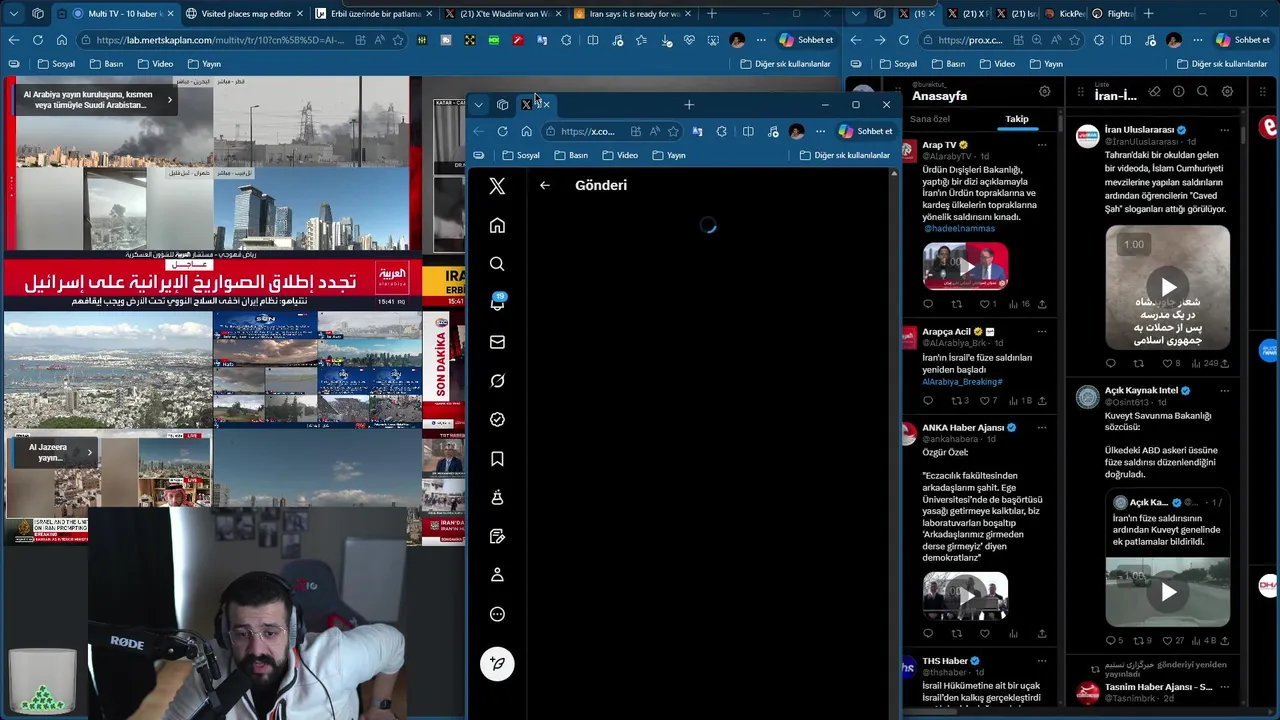Open ANKA Haber Ajansı profile name
1280x720 pixels.
pos(963,427)
